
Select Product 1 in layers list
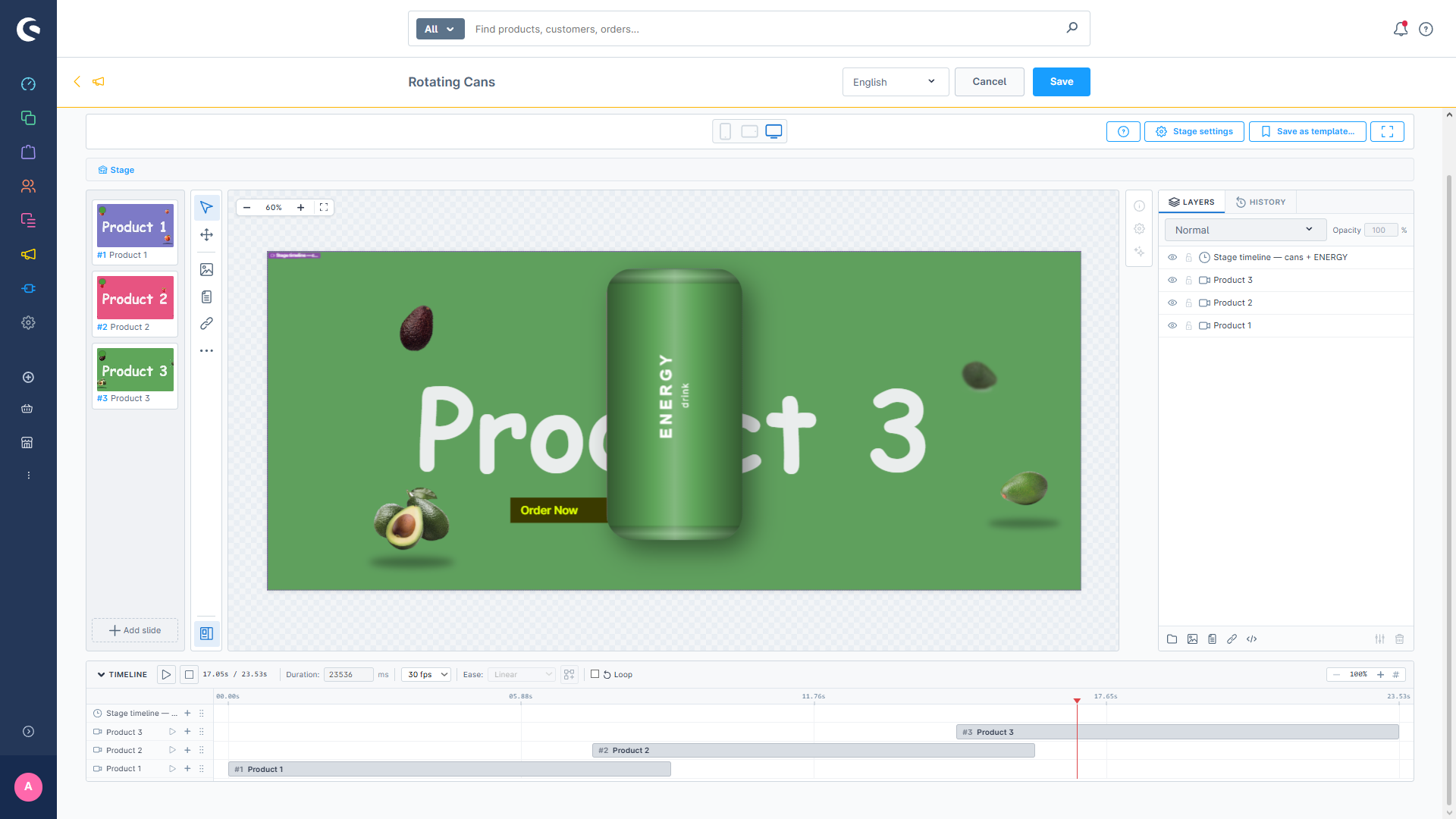click(1285, 326)
